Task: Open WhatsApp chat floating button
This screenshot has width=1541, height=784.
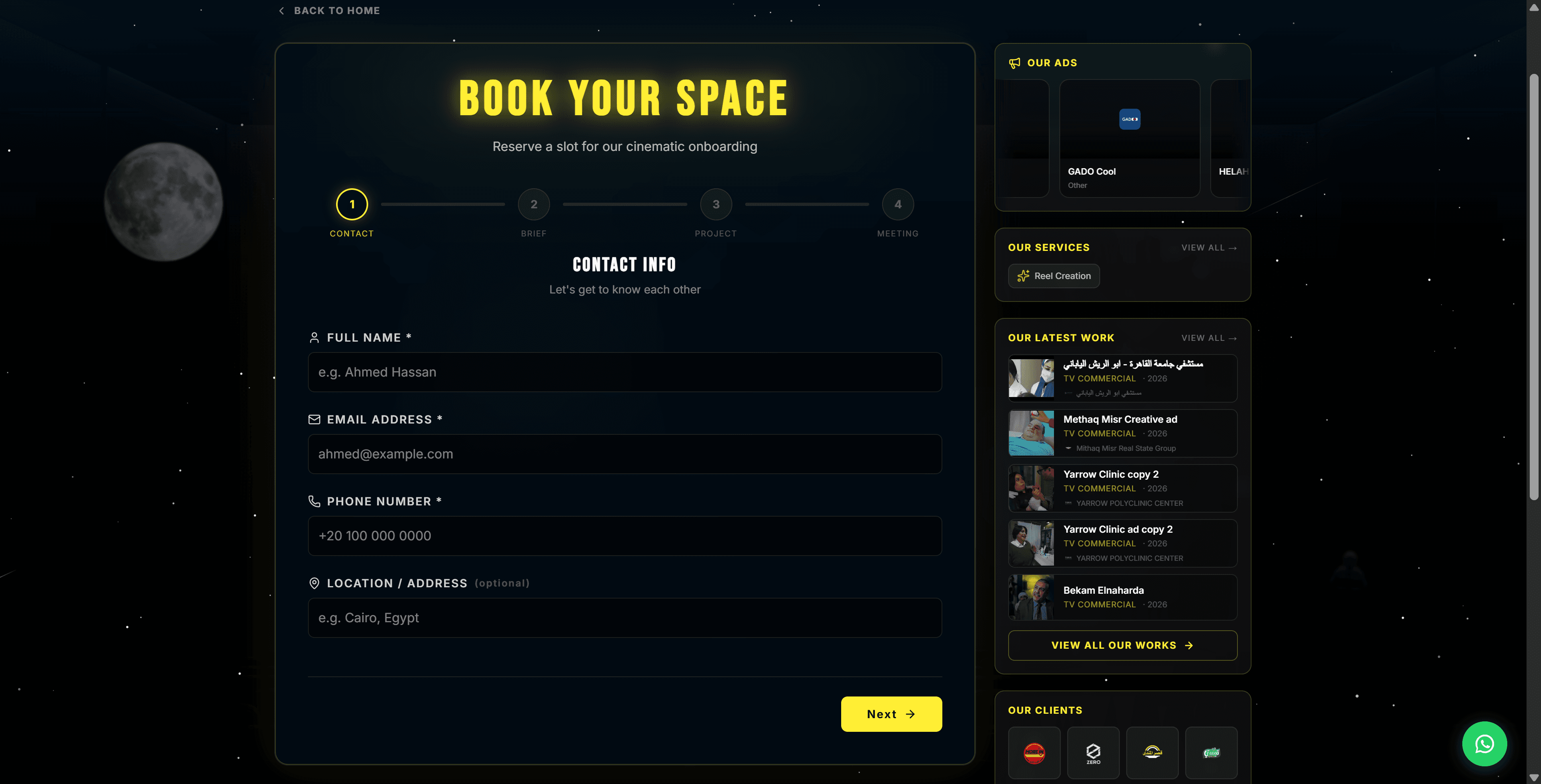Action: tap(1484, 743)
